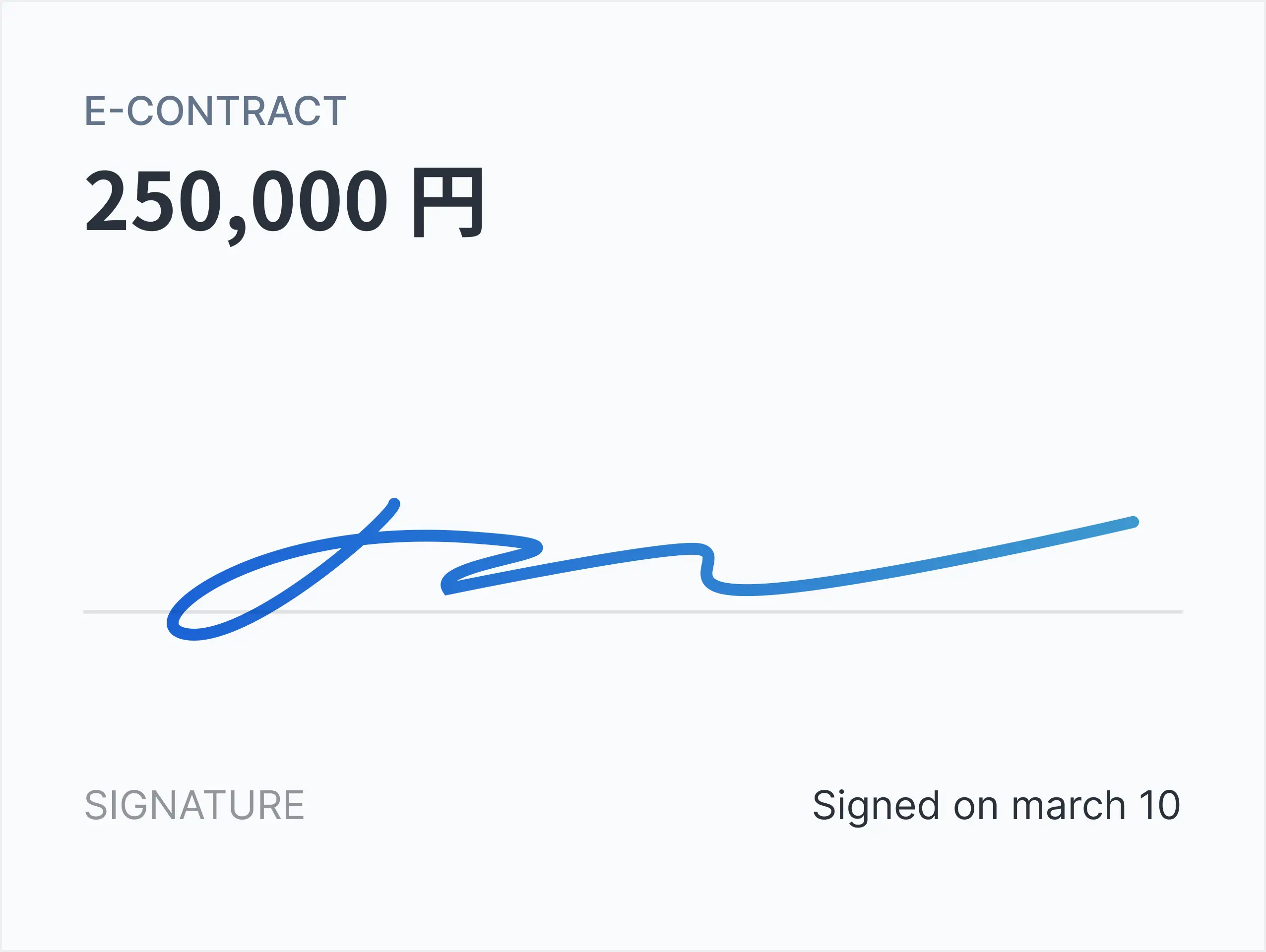Click the trailing "000" digits of the amount
This screenshot has height=952, width=1266.
319,201
